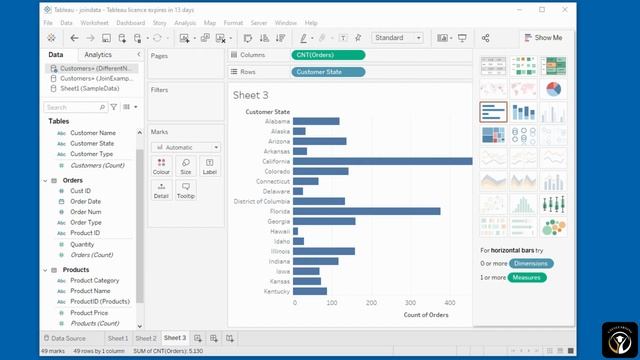Screen dimensions: 640x360
Task: Switch to Sheet 1 tab
Action: click(118, 338)
